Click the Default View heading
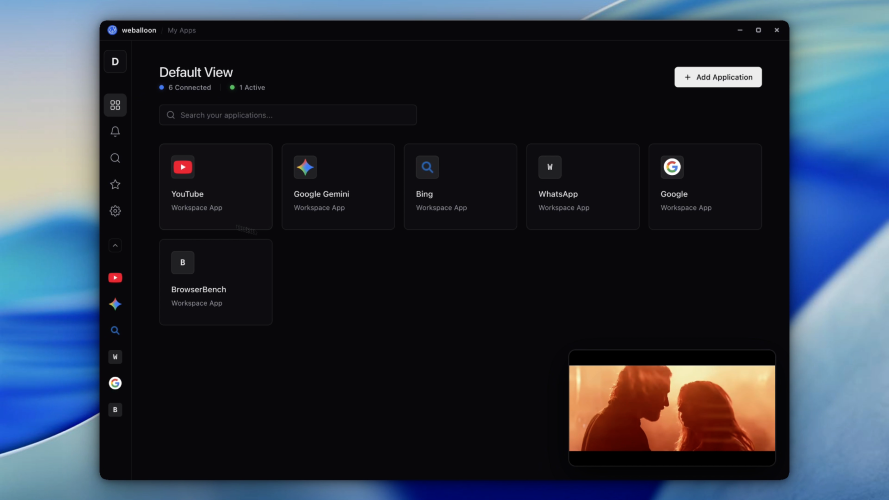 click(x=196, y=72)
